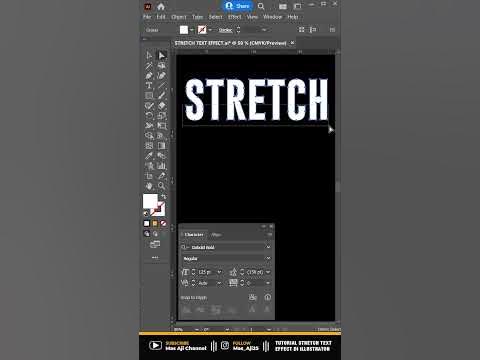
Task: Select the Artboard tool
Action: [x=149, y=176]
